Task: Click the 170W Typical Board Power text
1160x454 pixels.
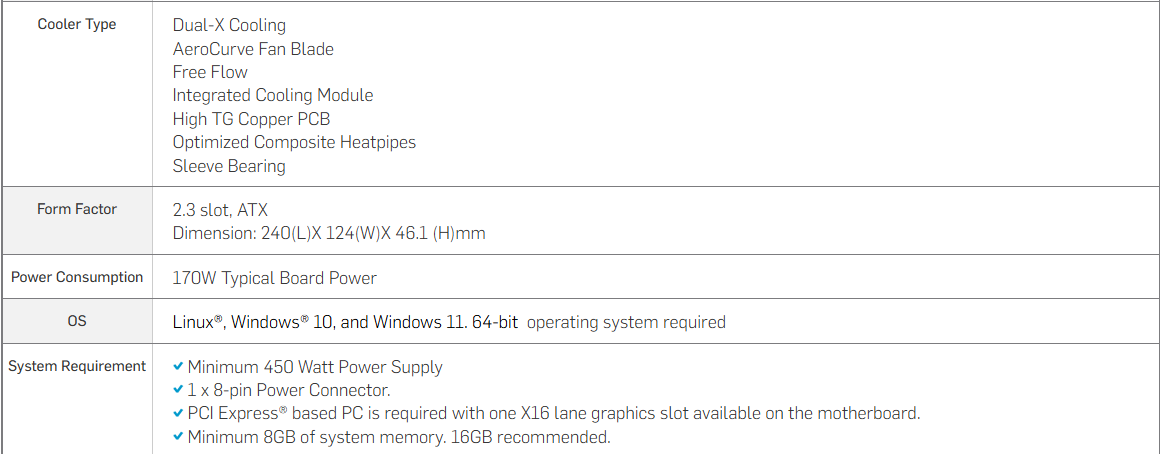Action: [x=274, y=279]
